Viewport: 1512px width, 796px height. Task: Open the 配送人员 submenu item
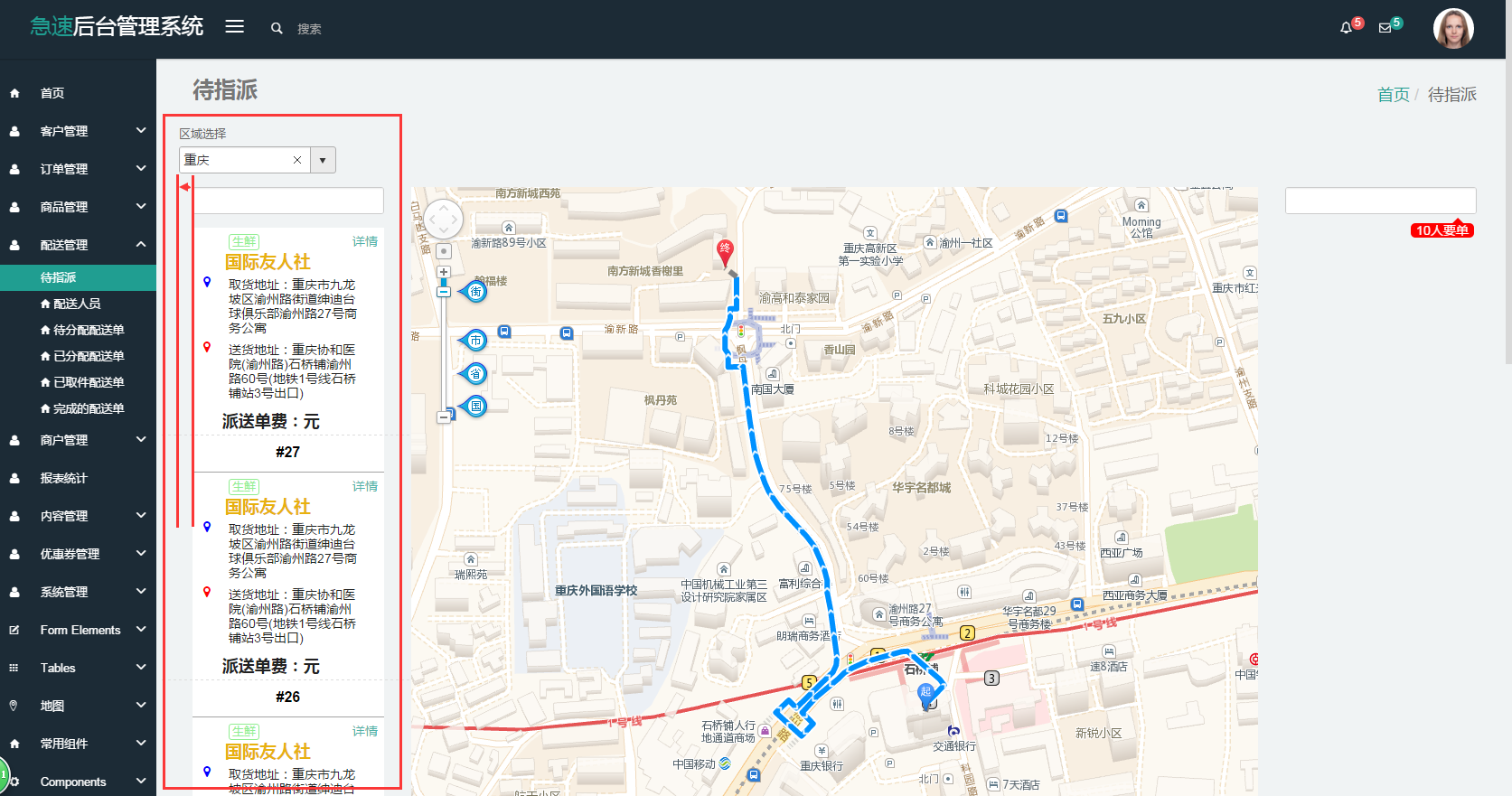77,304
